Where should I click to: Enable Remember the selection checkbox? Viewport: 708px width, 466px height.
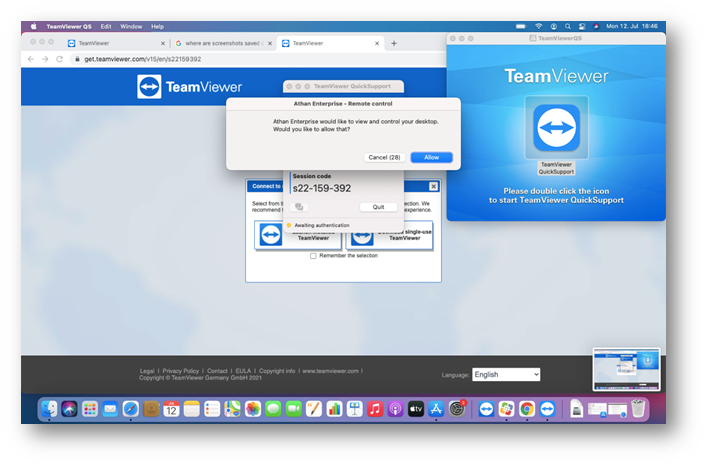[313, 256]
